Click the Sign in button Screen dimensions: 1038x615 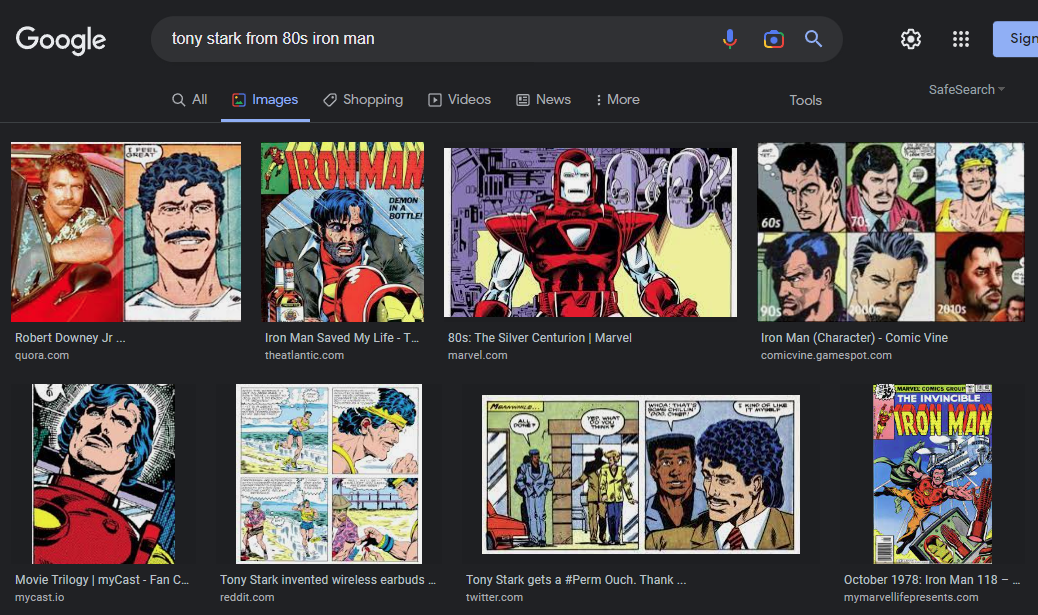(1015, 39)
